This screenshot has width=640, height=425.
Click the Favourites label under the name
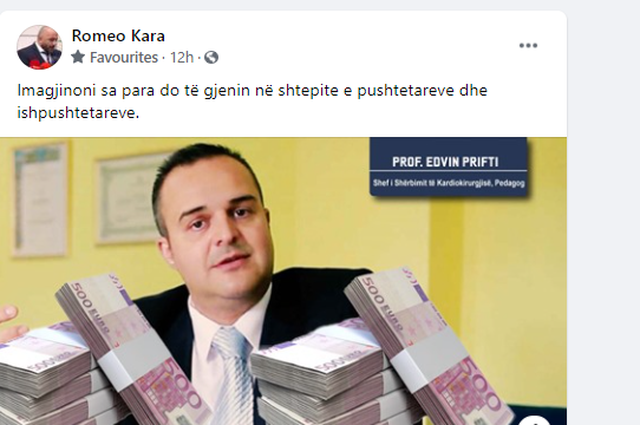[x=124, y=58]
